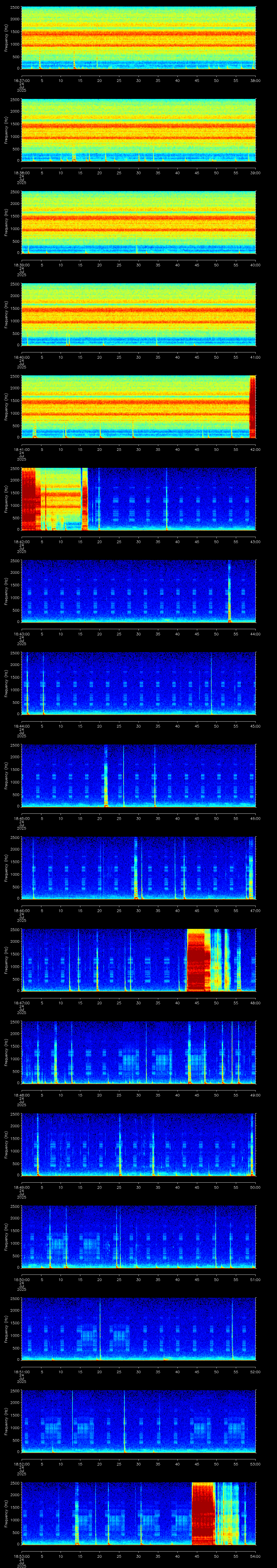Click the 18:40:00 start time label

click(x=21, y=357)
